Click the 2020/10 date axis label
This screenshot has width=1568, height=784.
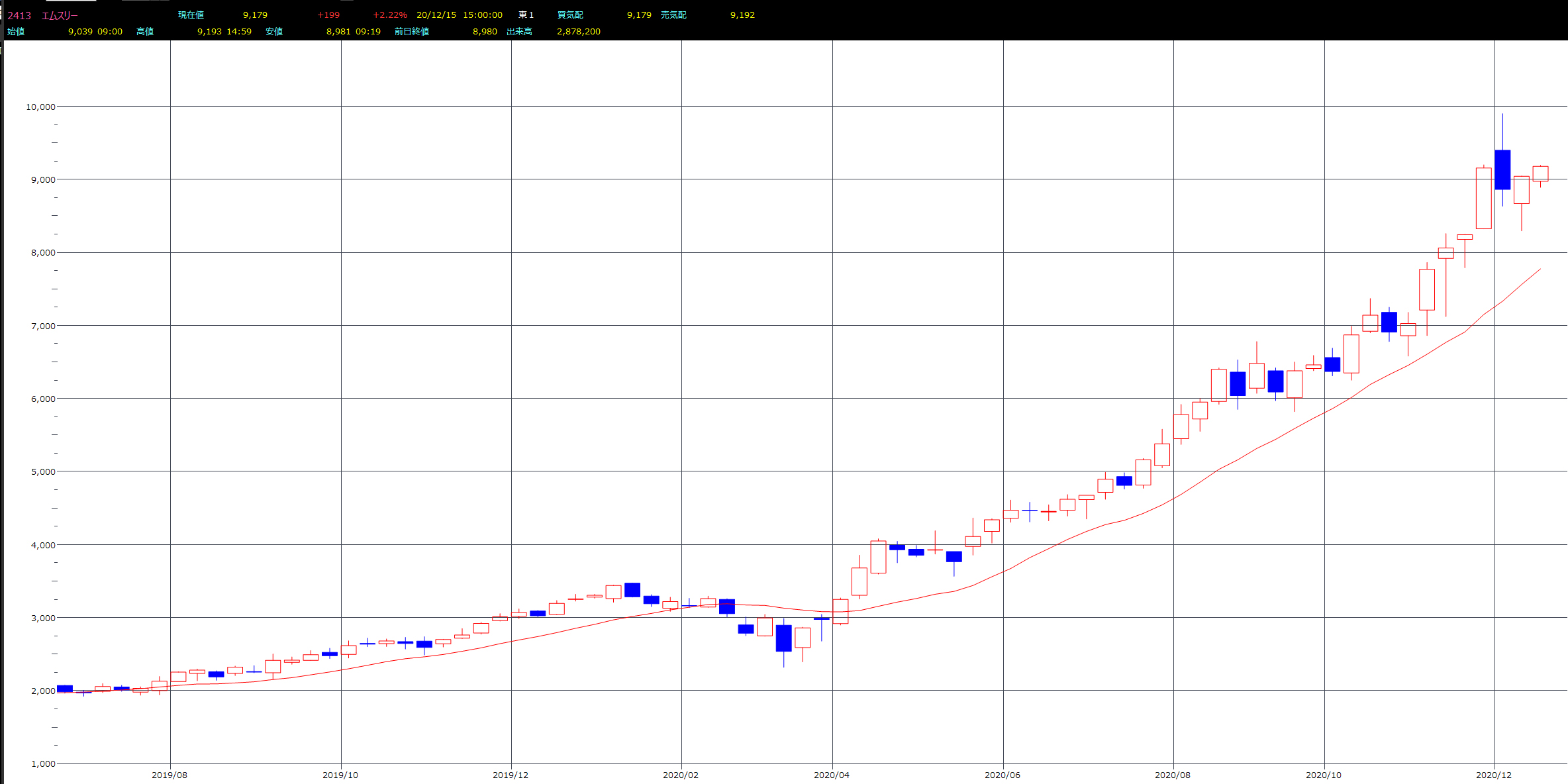click(1324, 775)
